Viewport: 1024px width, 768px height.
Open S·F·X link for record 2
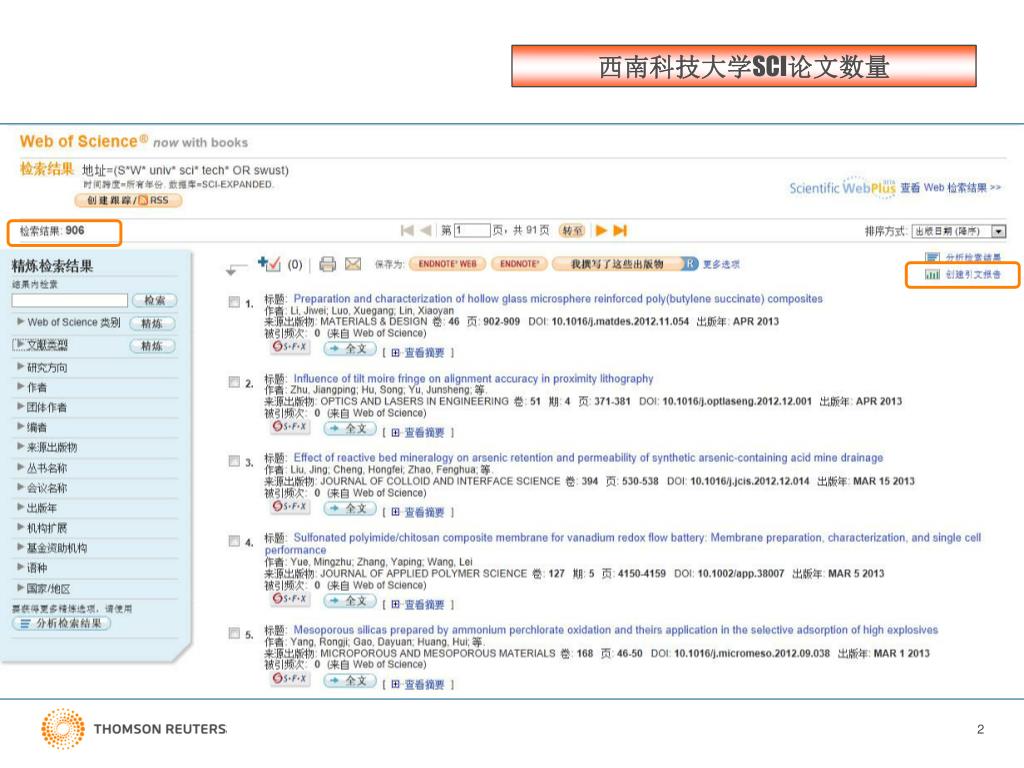tap(290, 426)
